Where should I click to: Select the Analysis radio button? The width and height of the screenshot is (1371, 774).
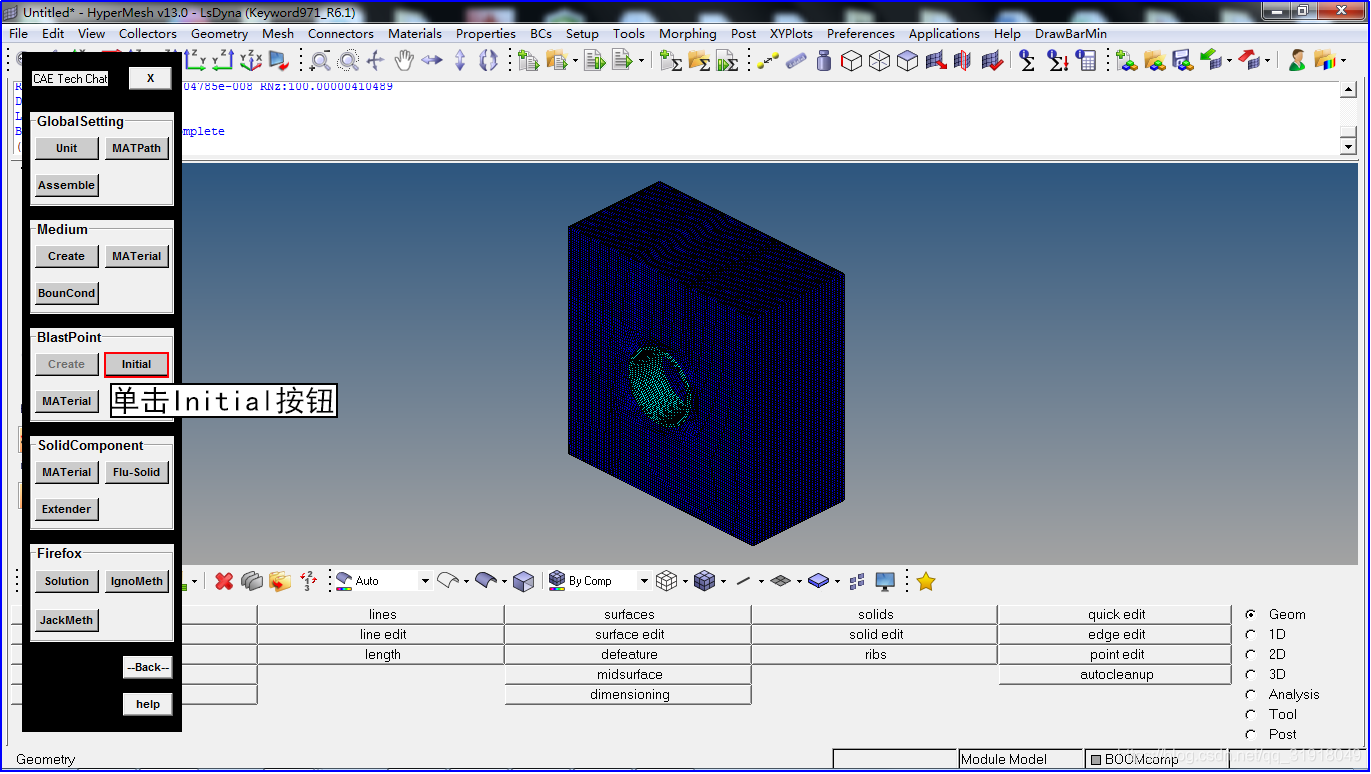click(1251, 695)
